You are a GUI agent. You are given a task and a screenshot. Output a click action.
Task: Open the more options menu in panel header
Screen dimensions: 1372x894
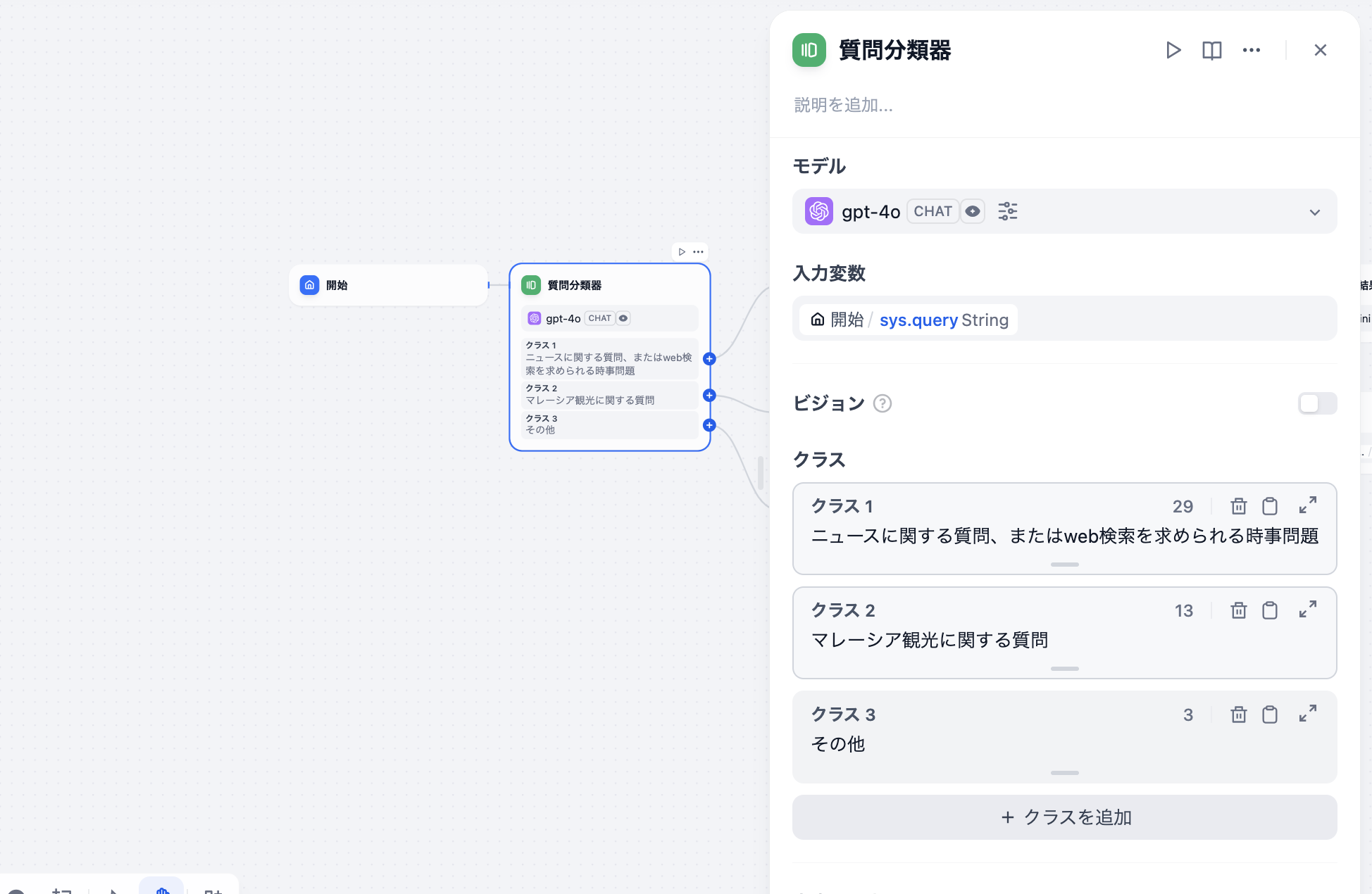point(1252,50)
